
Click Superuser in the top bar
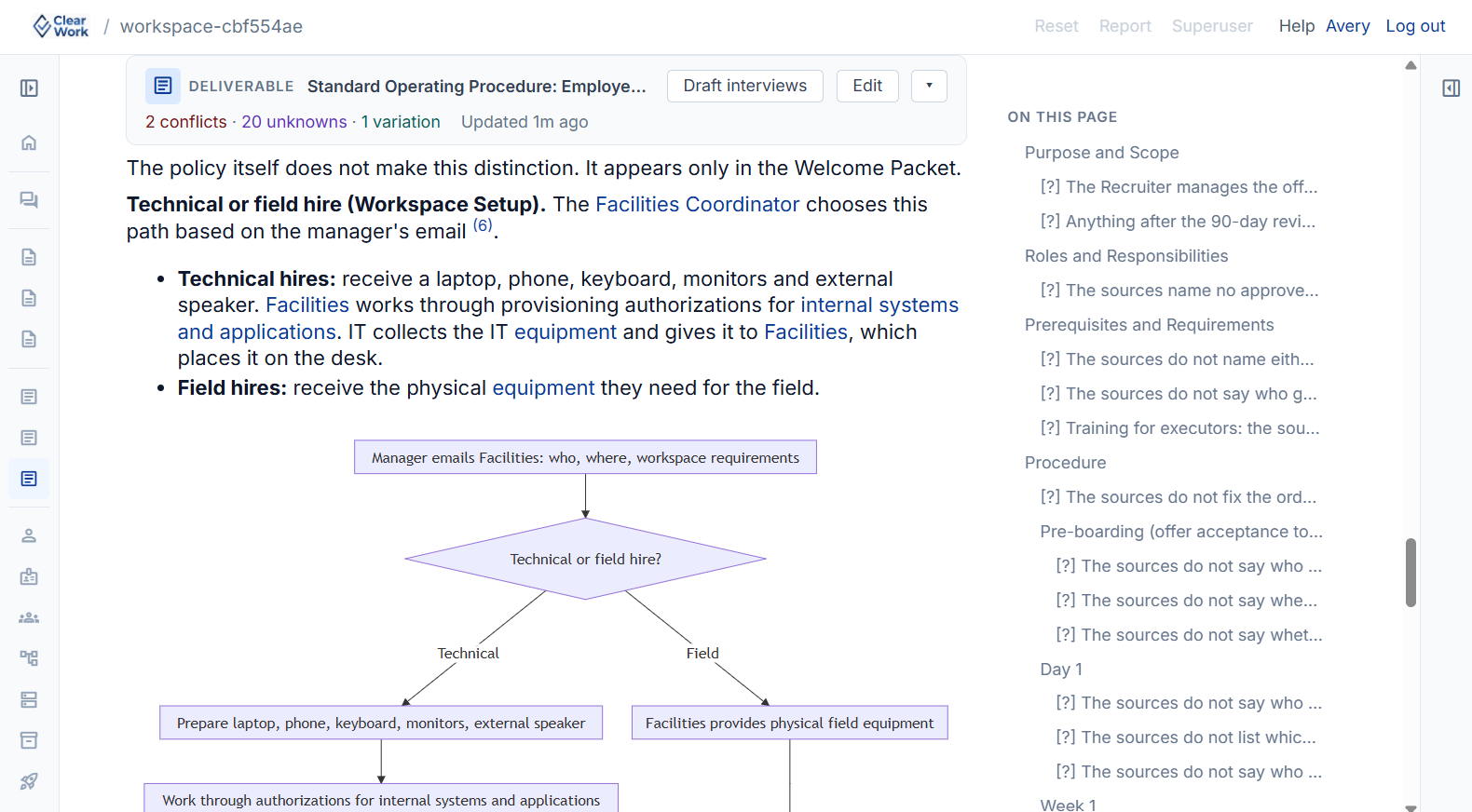[x=1212, y=26]
